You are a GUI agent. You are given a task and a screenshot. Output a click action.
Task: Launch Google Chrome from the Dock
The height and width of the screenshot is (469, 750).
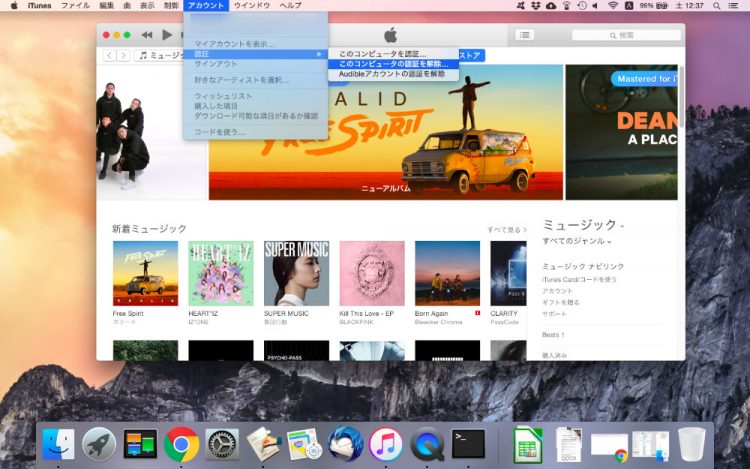click(x=181, y=445)
